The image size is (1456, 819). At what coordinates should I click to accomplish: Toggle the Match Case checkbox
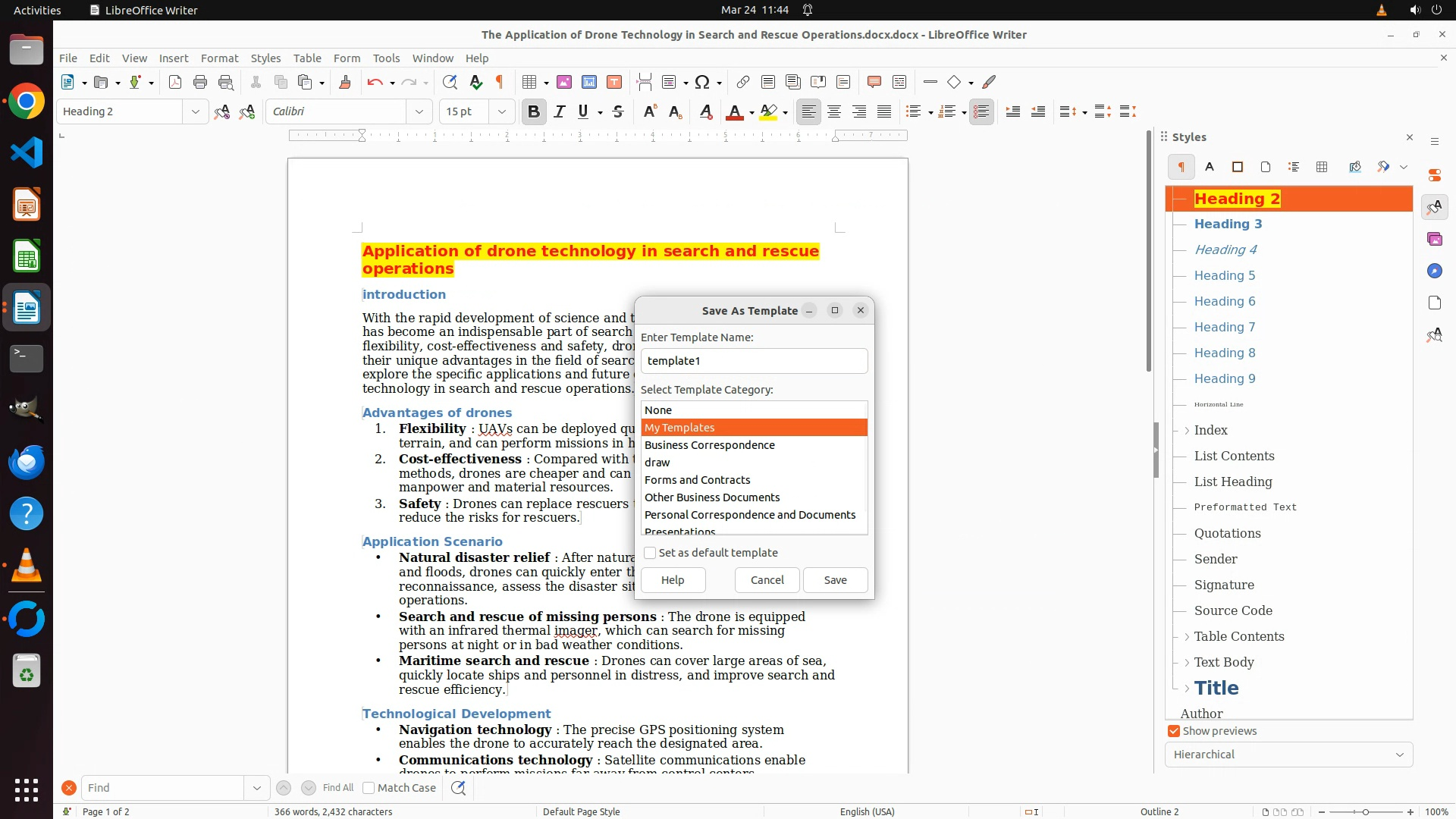pyautogui.click(x=369, y=788)
